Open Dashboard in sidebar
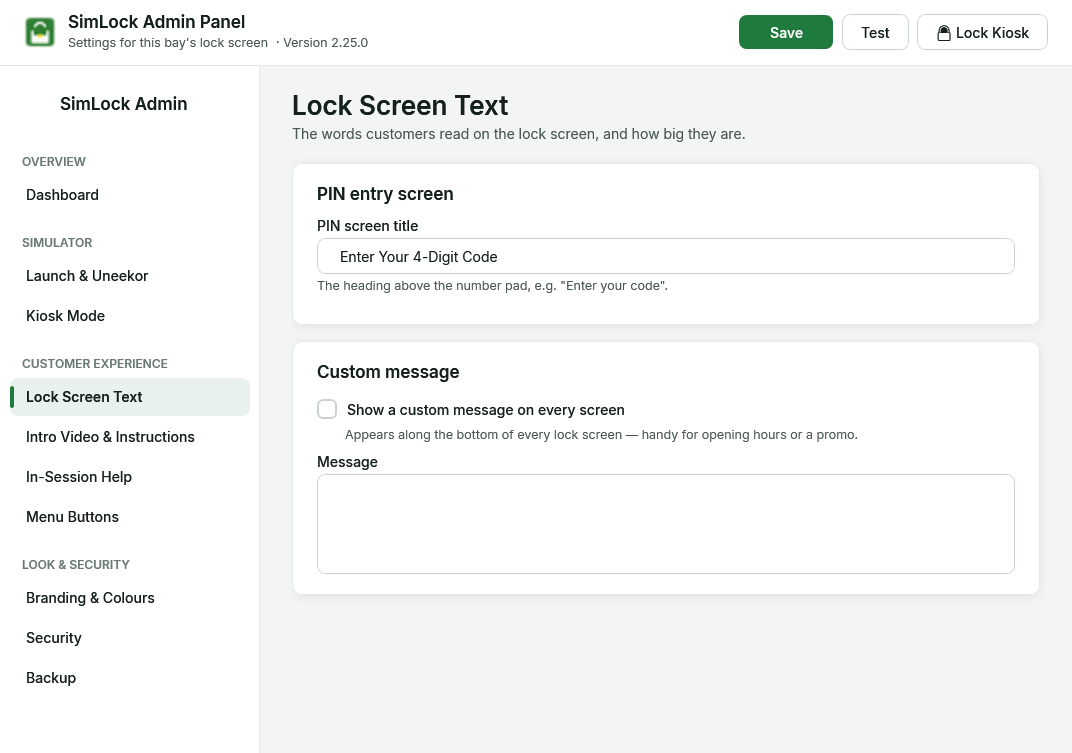Image resolution: width=1072 pixels, height=753 pixels. pos(130,195)
